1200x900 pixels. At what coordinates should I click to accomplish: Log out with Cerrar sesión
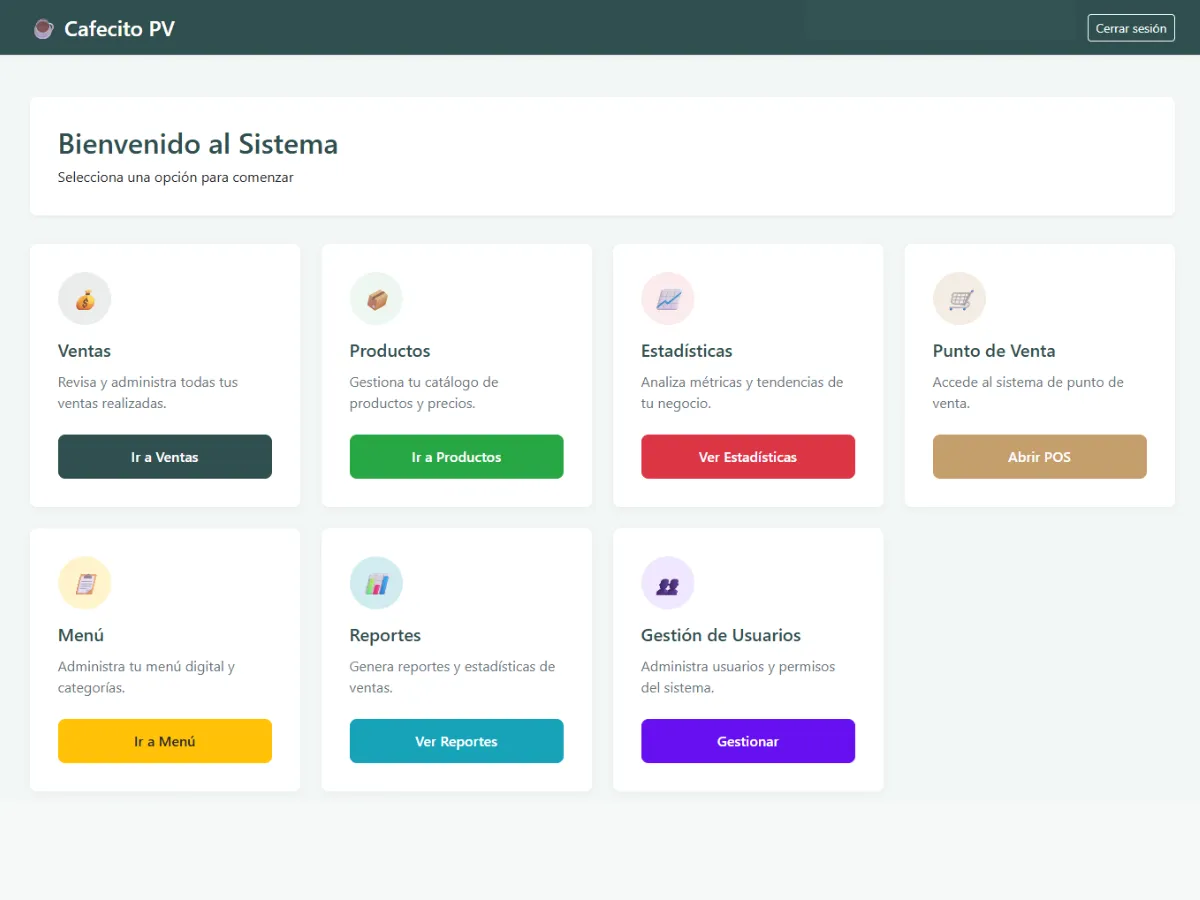point(1130,28)
